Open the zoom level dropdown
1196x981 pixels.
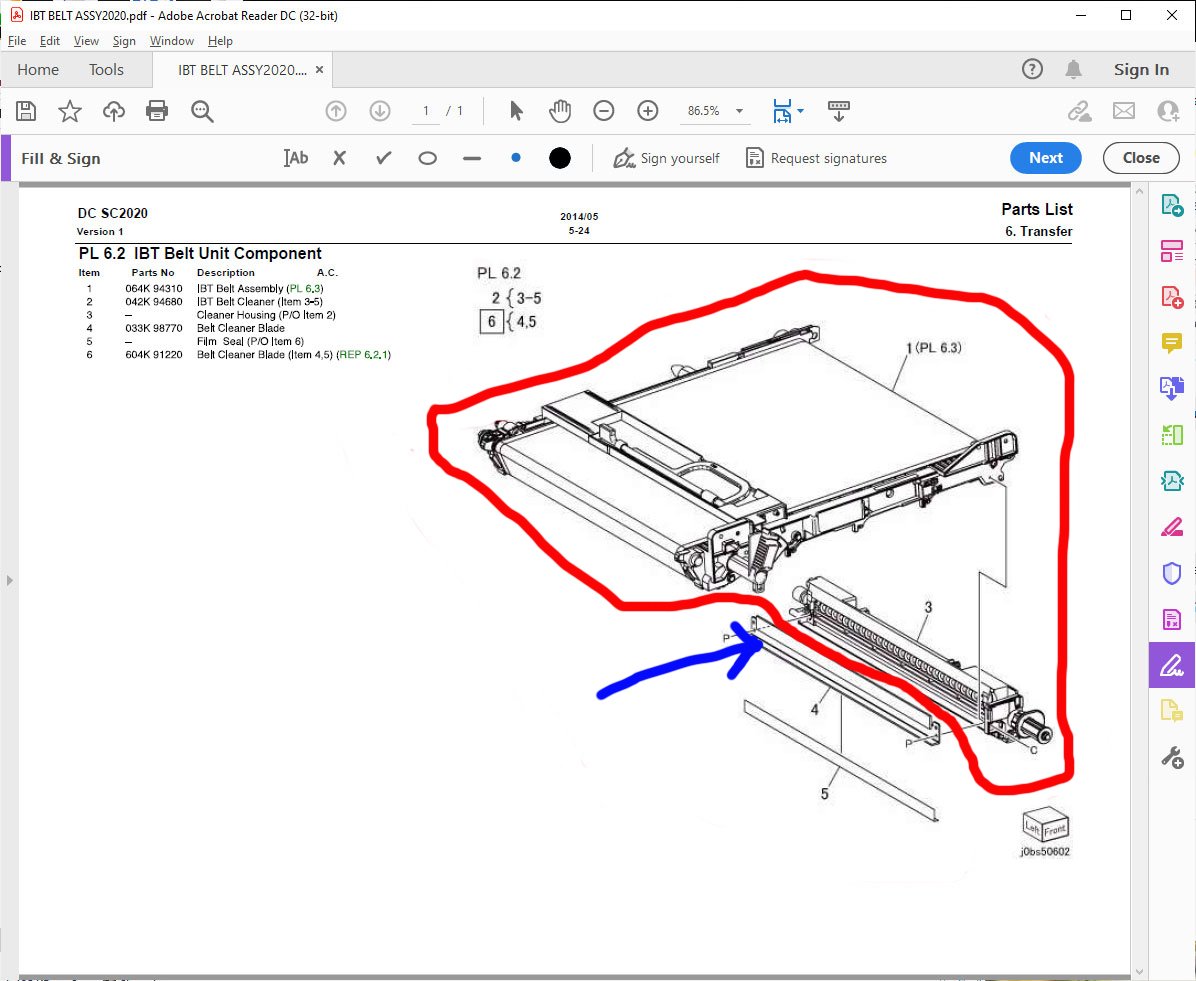click(739, 111)
